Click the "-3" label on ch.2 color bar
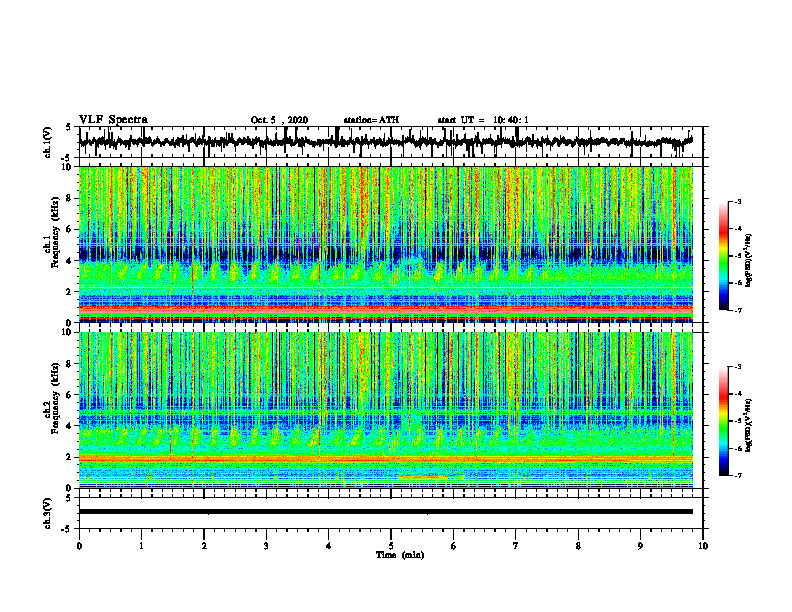This screenshot has width=792, height=612. (x=737, y=367)
